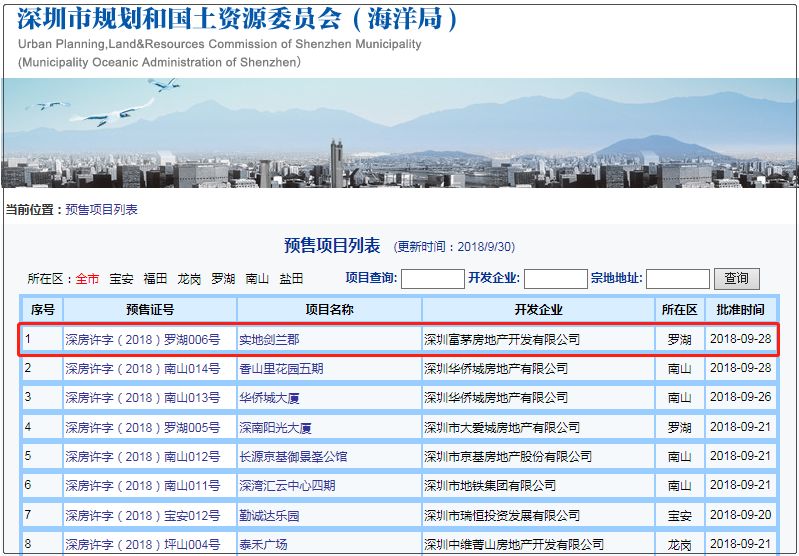Open permit 深房许字（2018）宝安012号
The height and width of the screenshot is (556, 799).
coord(142,516)
